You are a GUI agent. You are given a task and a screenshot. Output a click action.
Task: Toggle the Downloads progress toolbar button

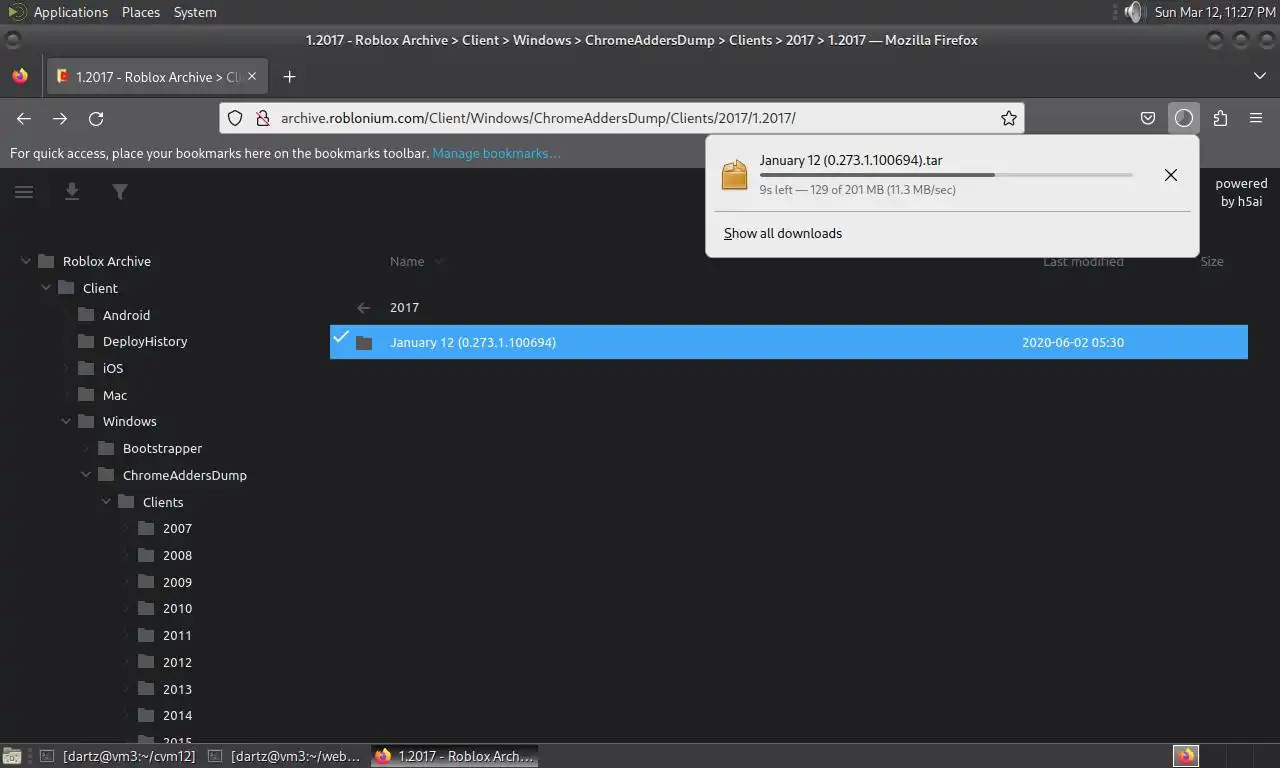point(1184,118)
